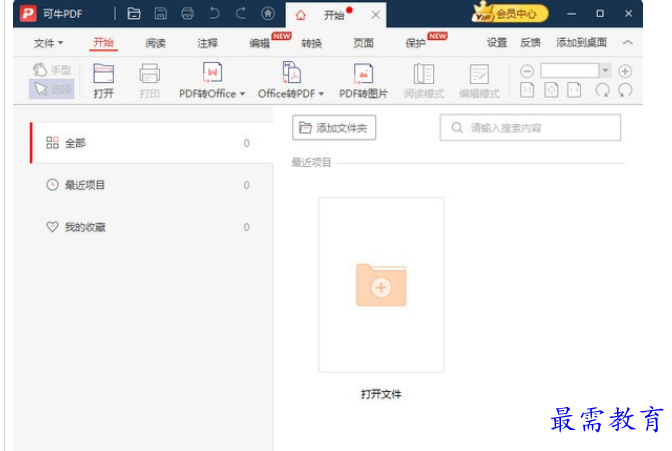Activate the Select arrow tool

pos(52,89)
